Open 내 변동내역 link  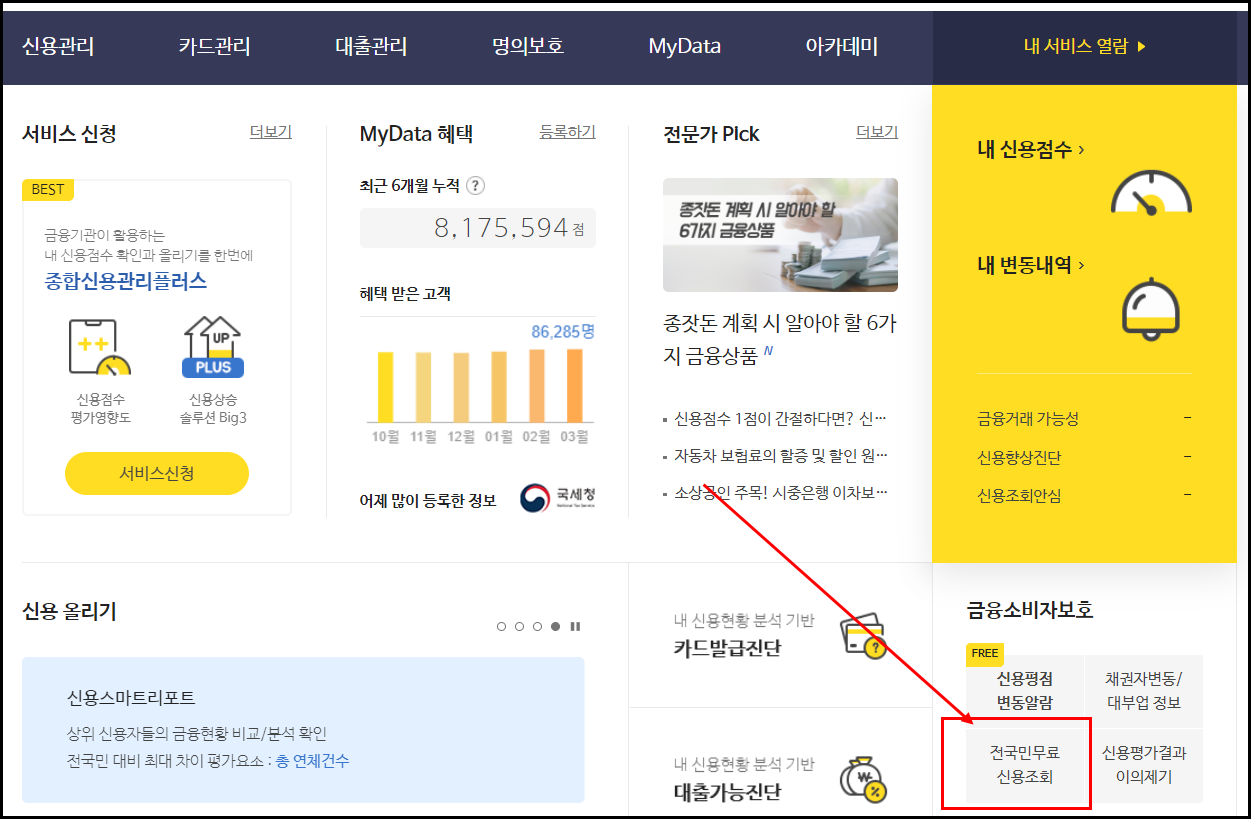pos(1031,265)
